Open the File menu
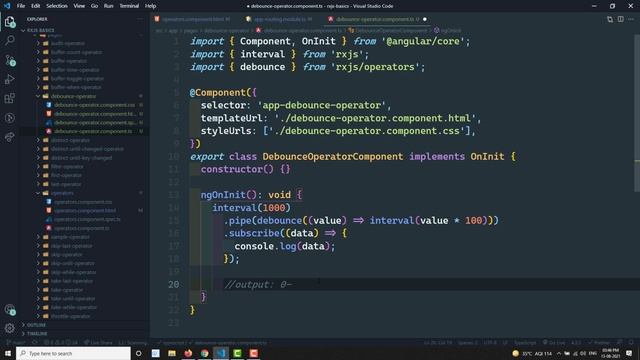 pyautogui.click(x=21, y=6)
